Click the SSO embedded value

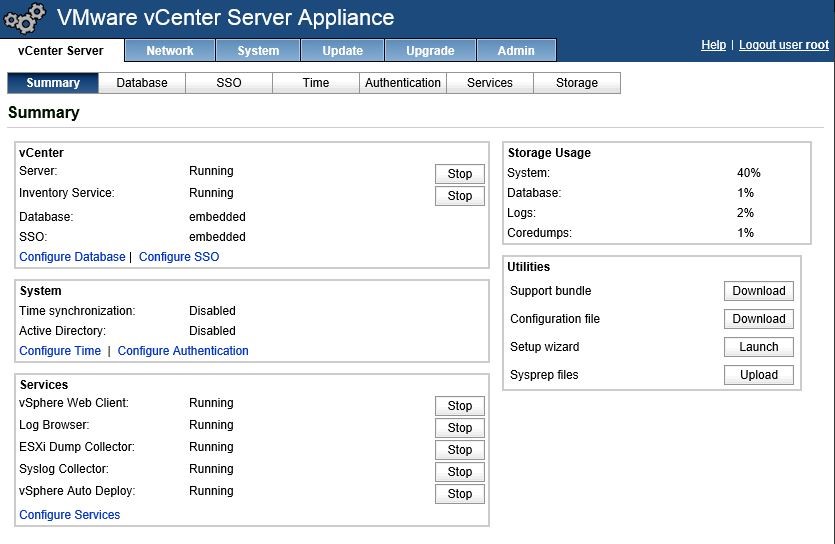coord(217,237)
